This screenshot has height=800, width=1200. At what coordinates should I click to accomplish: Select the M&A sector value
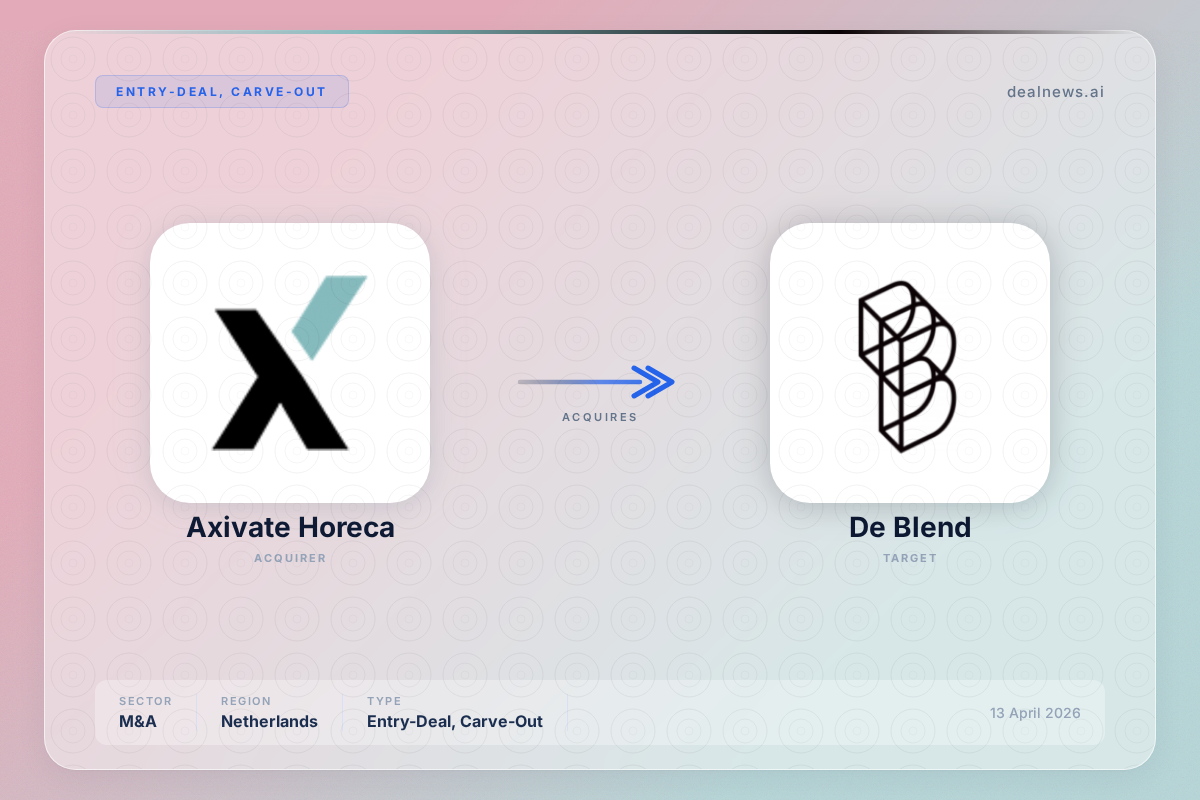(x=139, y=721)
